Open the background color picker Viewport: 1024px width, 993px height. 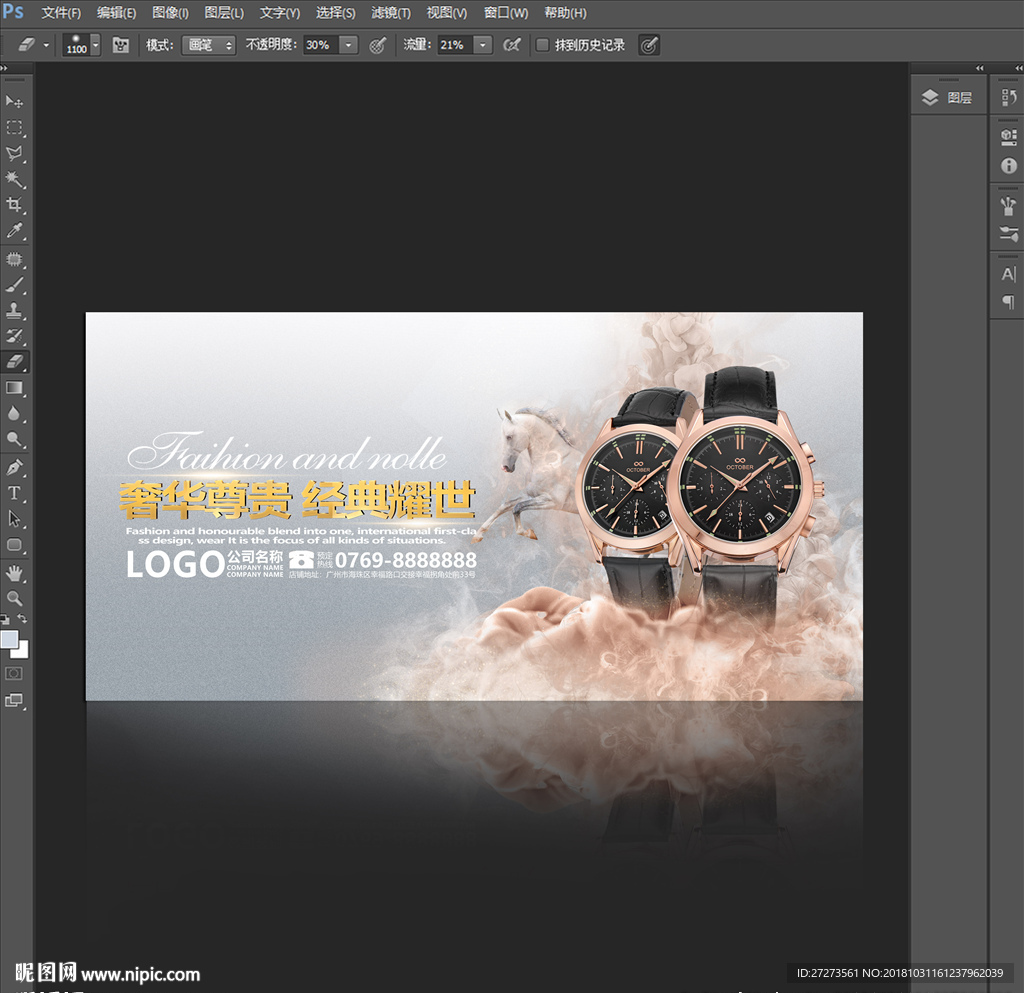click(22, 651)
